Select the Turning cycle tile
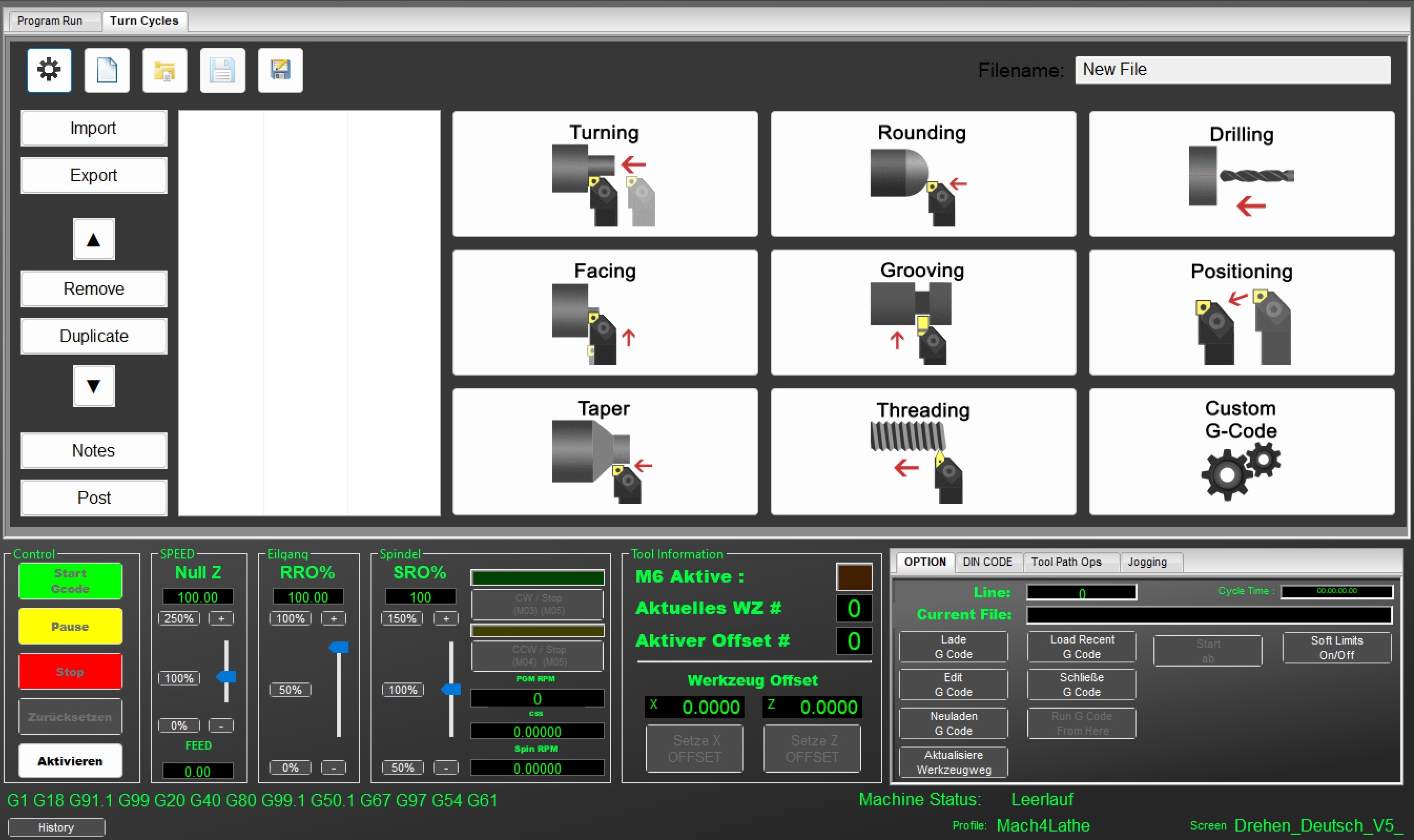1414x840 pixels. tap(605, 174)
